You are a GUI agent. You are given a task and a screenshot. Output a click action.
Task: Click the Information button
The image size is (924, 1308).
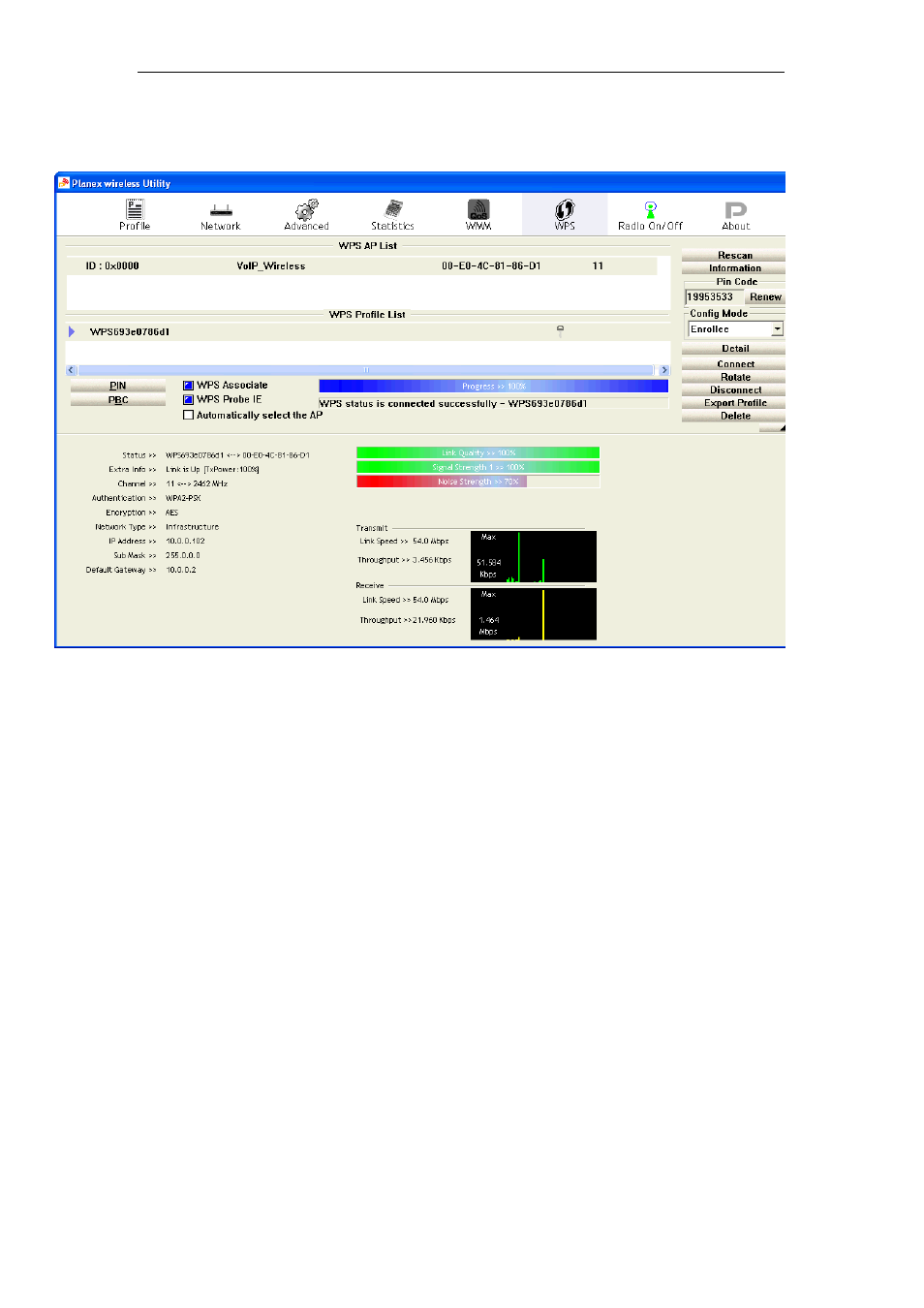click(x=735, y=268)
